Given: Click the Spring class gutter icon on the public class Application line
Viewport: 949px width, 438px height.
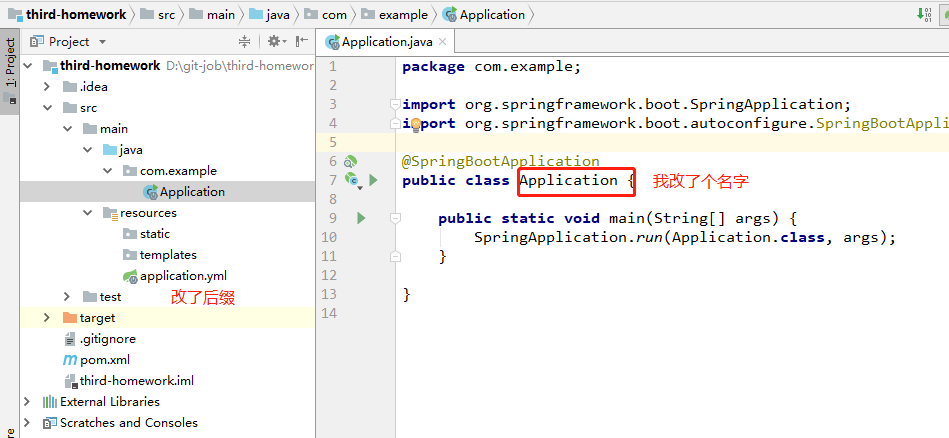Looking at the screenshot, I should (x=352, y=180).
